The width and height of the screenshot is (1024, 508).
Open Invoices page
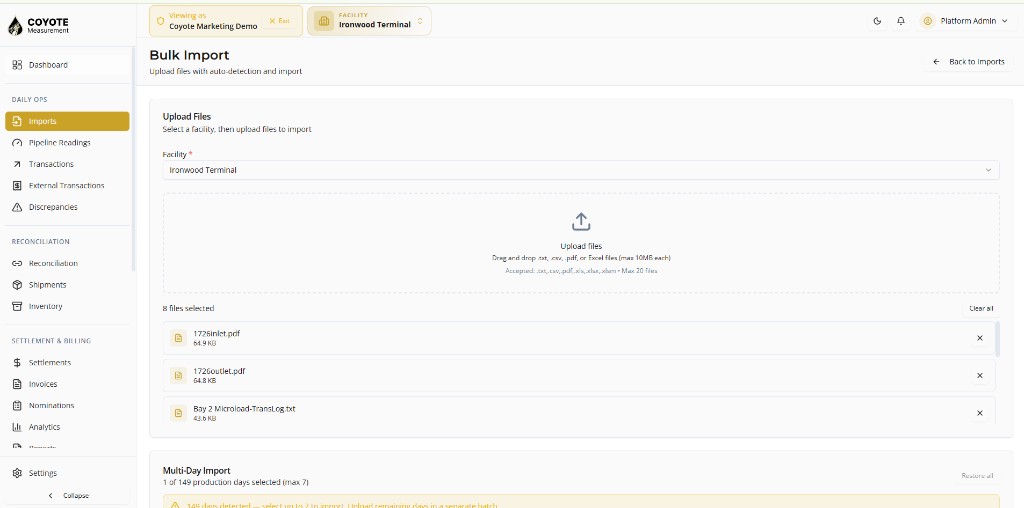coord(67,384)
